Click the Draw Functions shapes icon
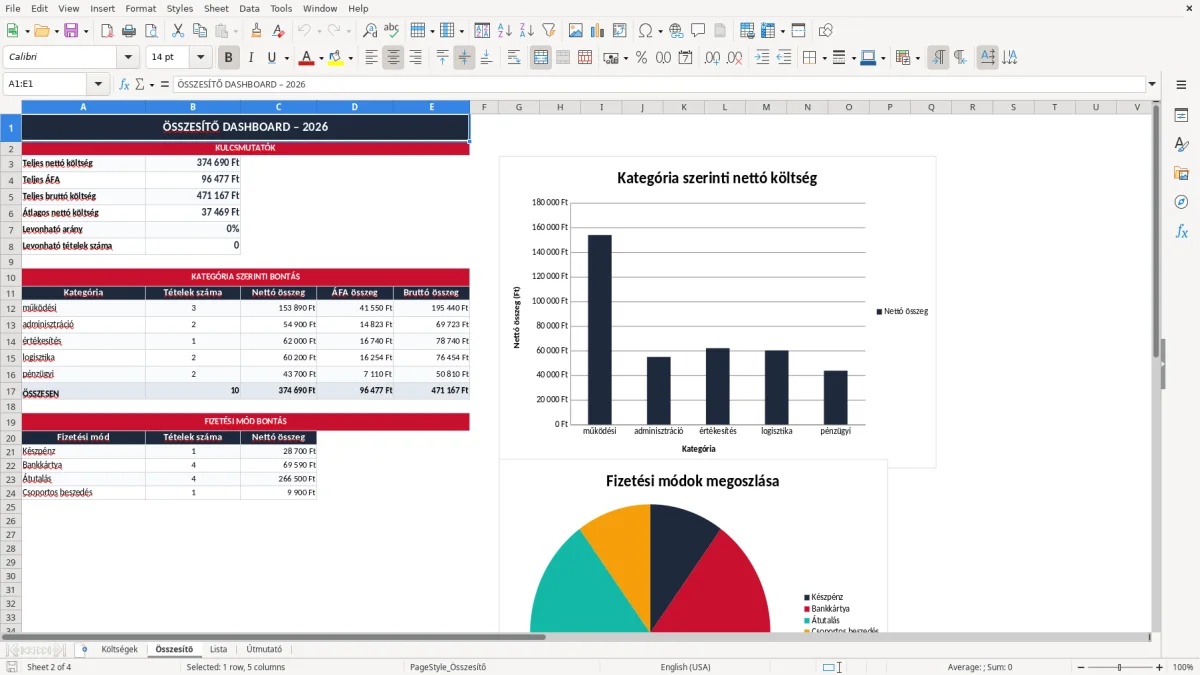Viewport: 1200px width, 675px height. [826, 31]
